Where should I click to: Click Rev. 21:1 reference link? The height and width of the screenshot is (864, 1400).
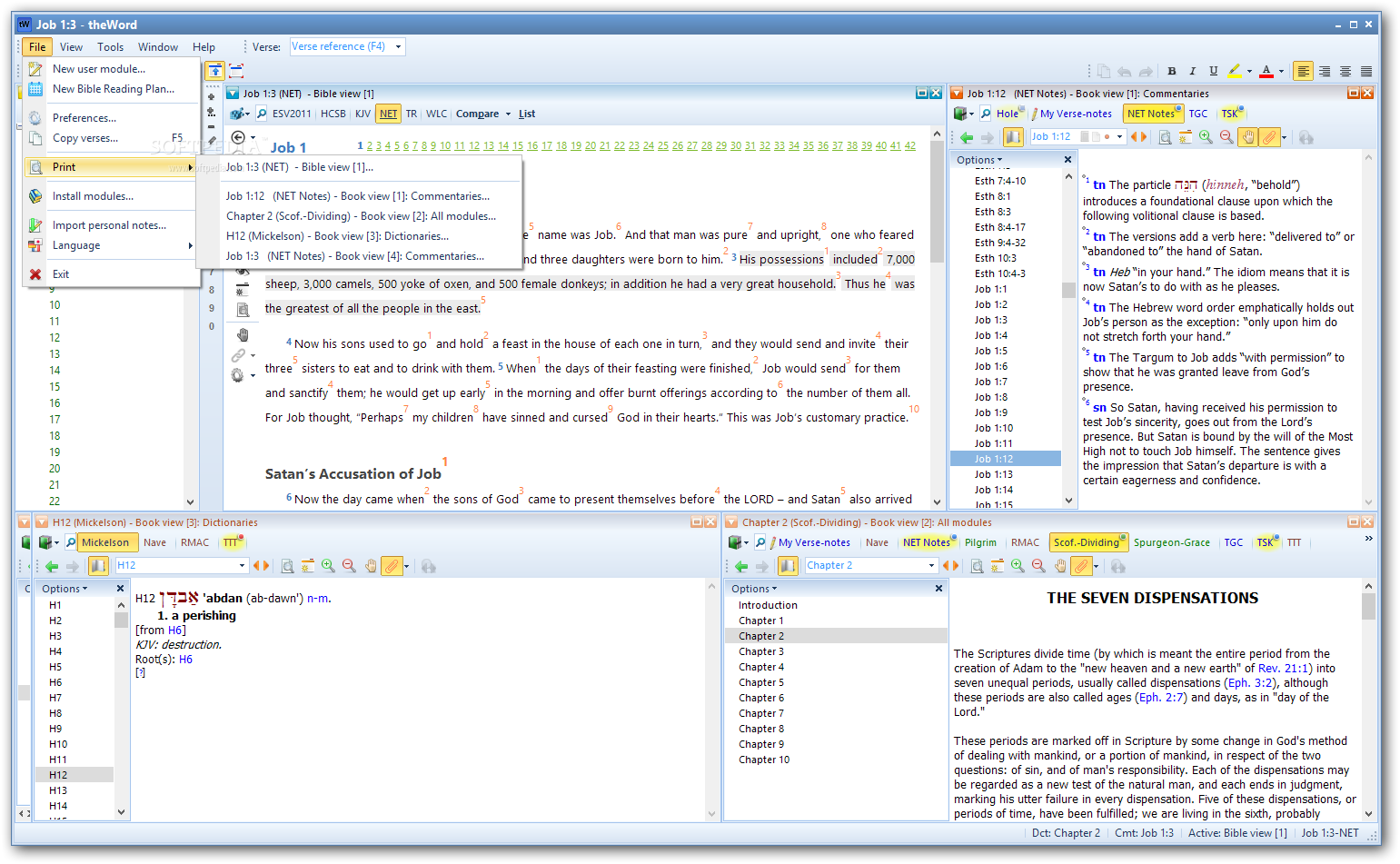pyautogui.click(x=1283, y=668)
